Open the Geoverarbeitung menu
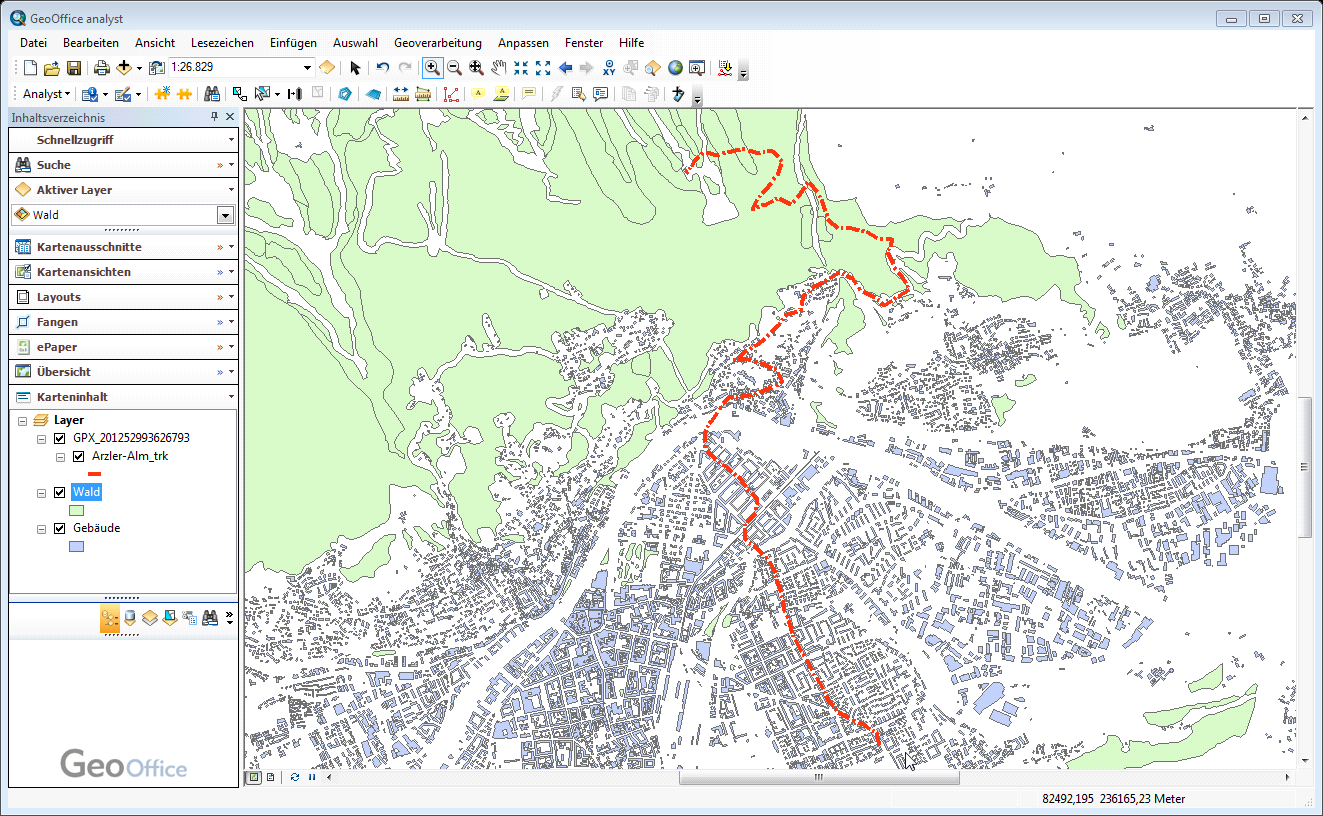Viewport: 1323px width, 816px height. click(x=437, y=43)
